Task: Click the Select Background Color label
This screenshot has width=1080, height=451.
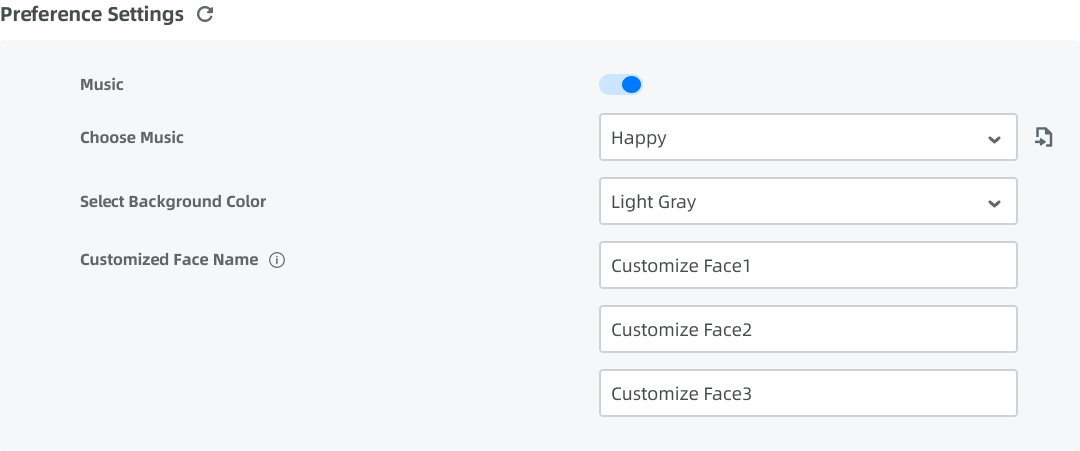Action: 173,202
